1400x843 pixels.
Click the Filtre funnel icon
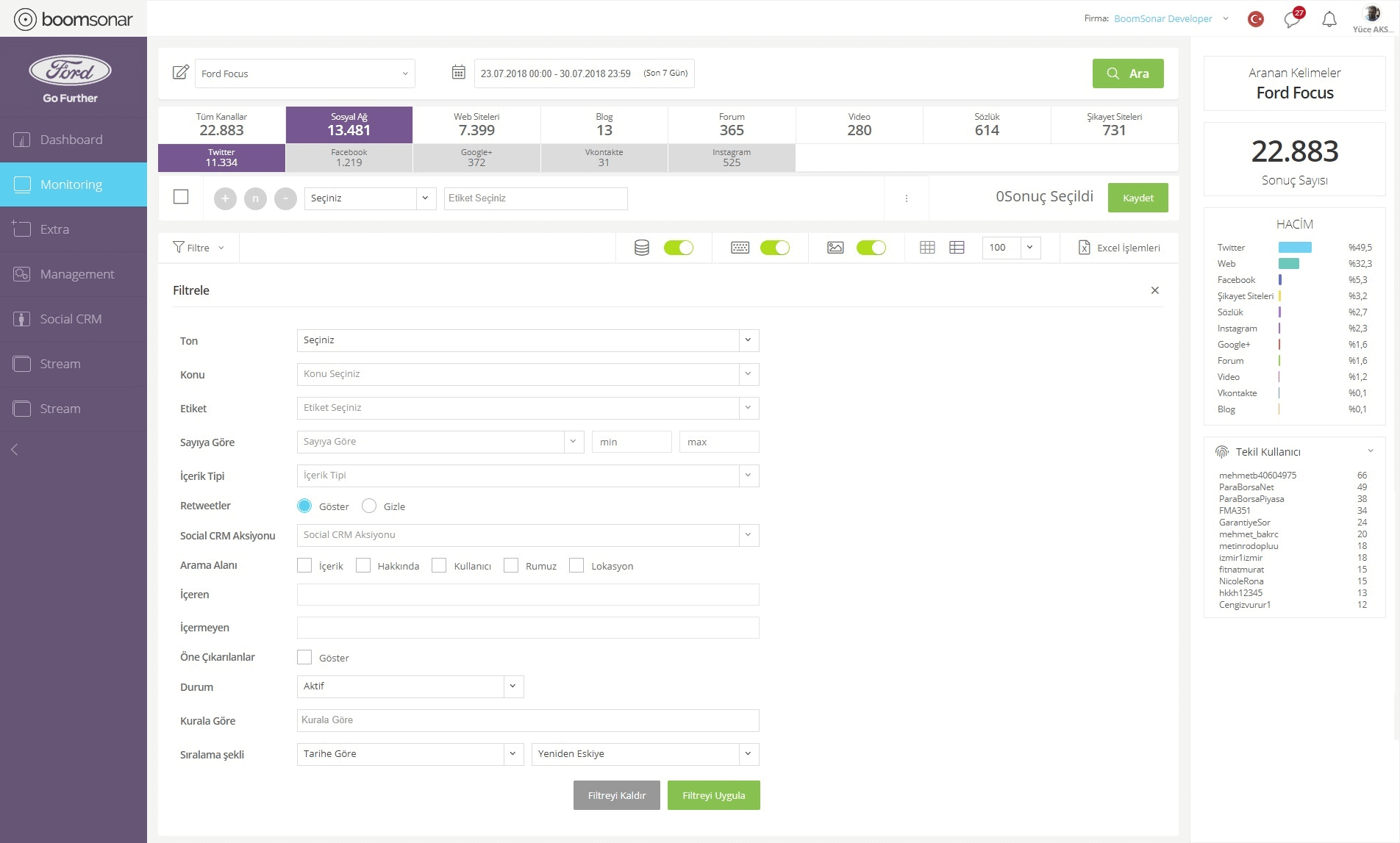[179, 247]
